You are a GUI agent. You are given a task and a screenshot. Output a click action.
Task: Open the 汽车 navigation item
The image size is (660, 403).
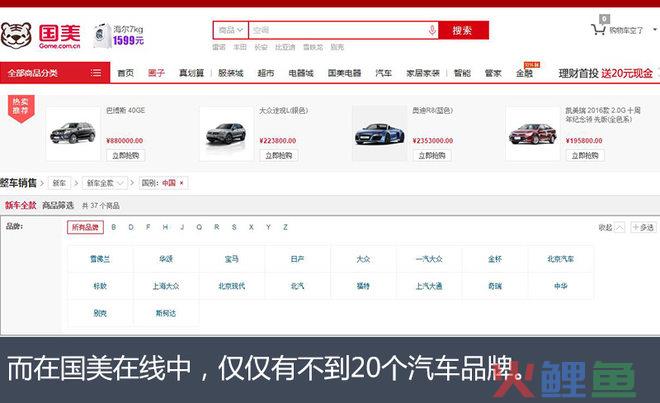tap(383, 73)
